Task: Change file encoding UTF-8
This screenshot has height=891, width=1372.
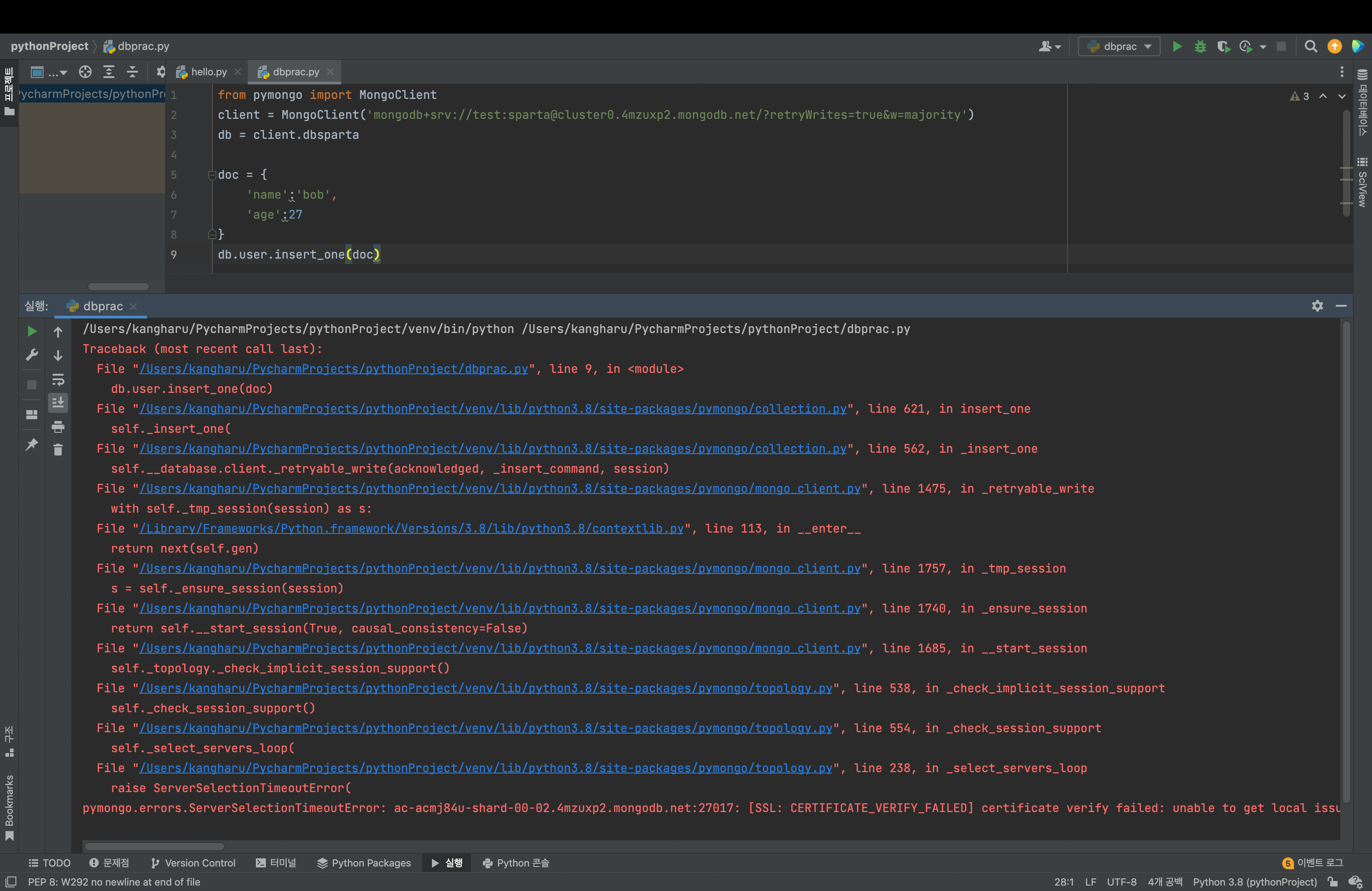Action: click(1121, 882)
